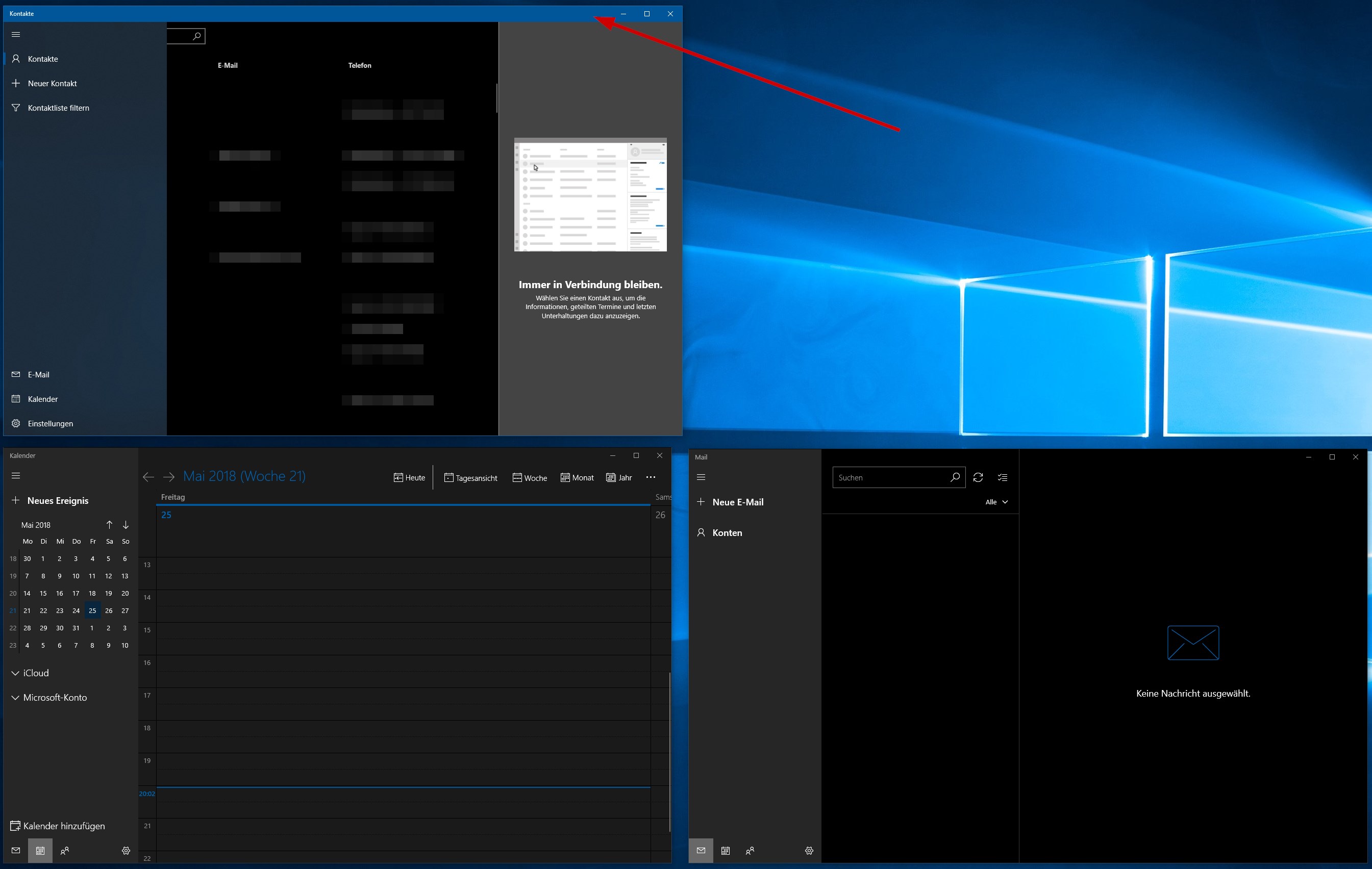Select day 18 in mini calendar
This screenshot has height=869, width=1372.
tap(92, 593)
